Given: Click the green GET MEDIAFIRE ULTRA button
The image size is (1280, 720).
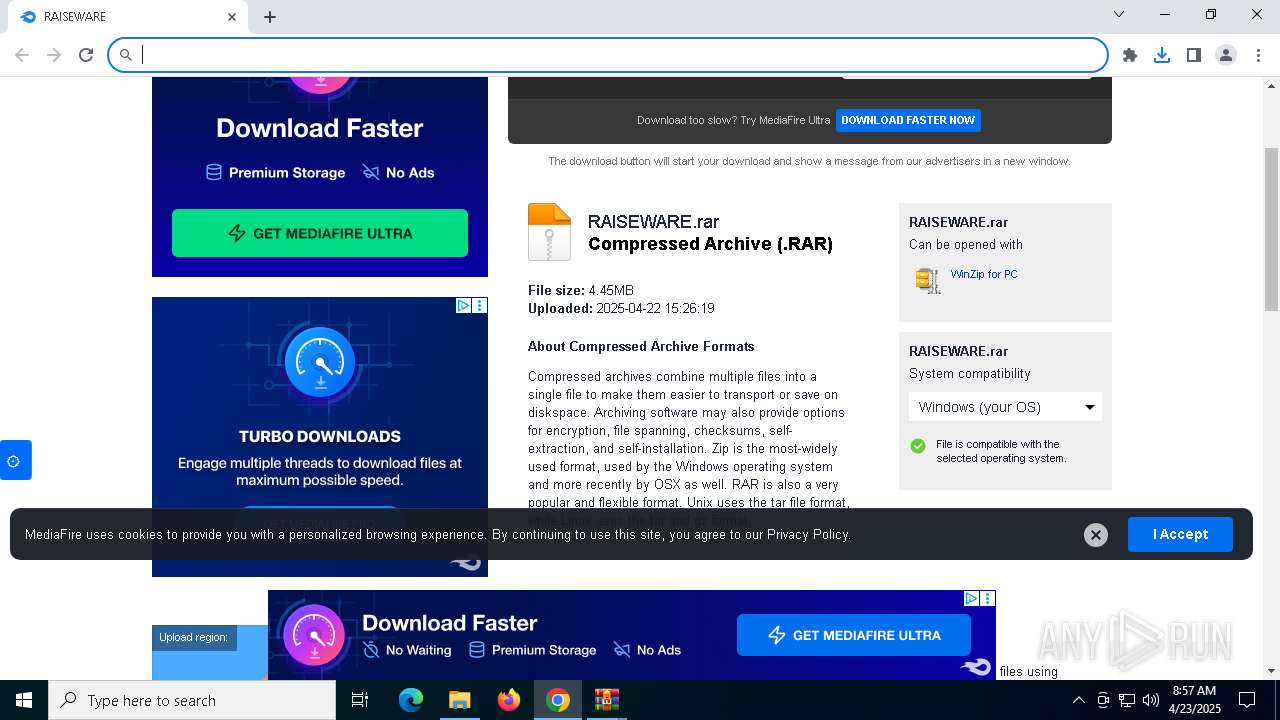Looking at the screenshot, I should coord(320,233).
